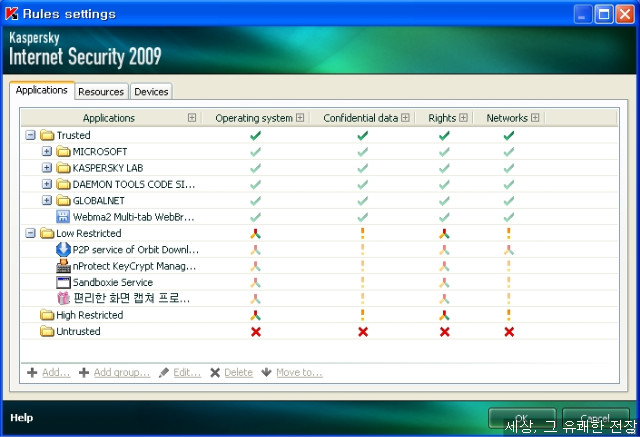640x437 pixels.
Task: Click P2P service Networks rule icon
Action: [509, 250]
